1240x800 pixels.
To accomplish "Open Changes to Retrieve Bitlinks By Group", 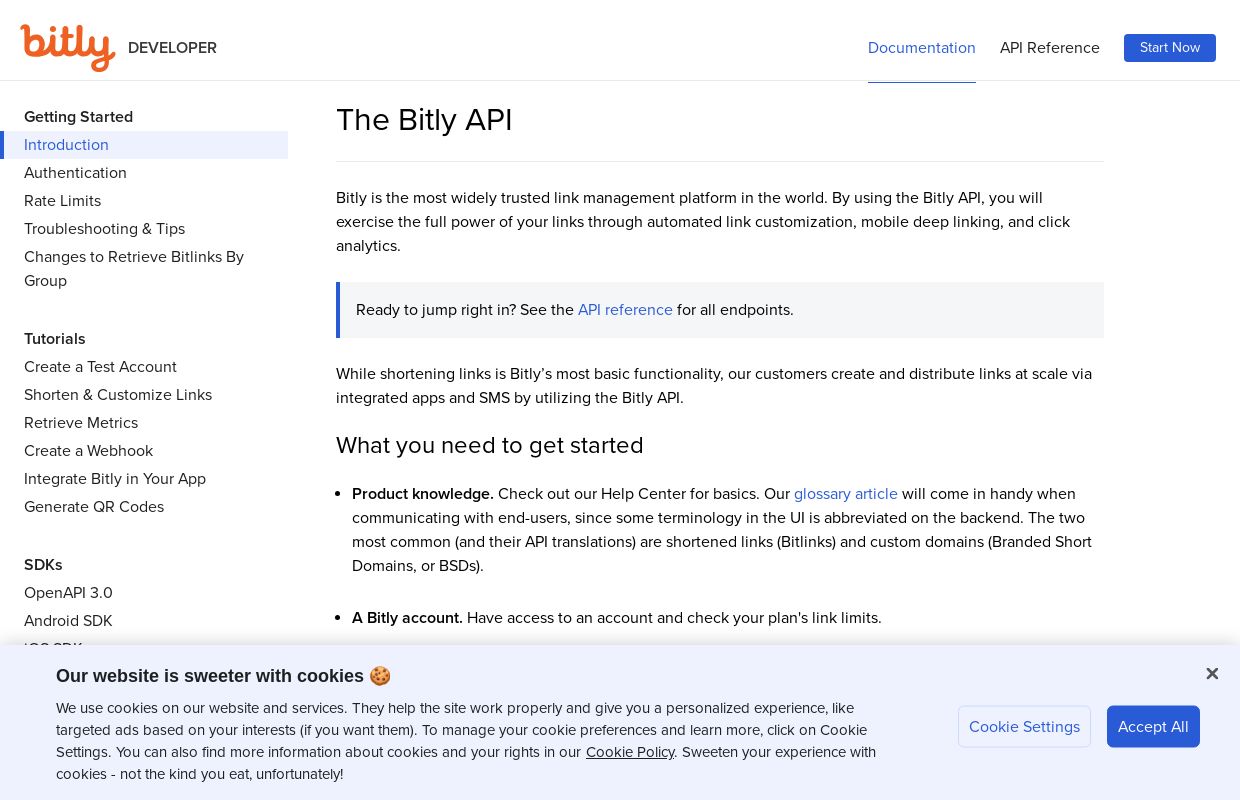I will [134, 269].
